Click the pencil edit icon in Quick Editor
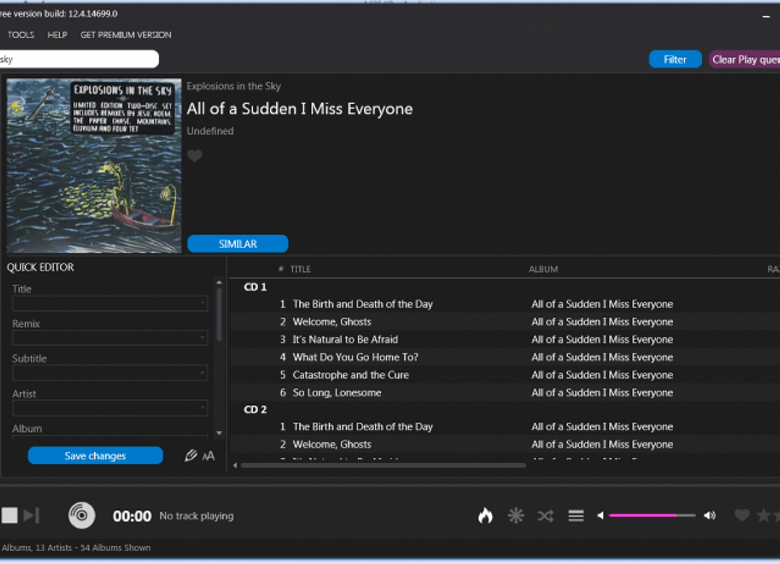Viewport: 780px width, 564px height. coord(191,456)
